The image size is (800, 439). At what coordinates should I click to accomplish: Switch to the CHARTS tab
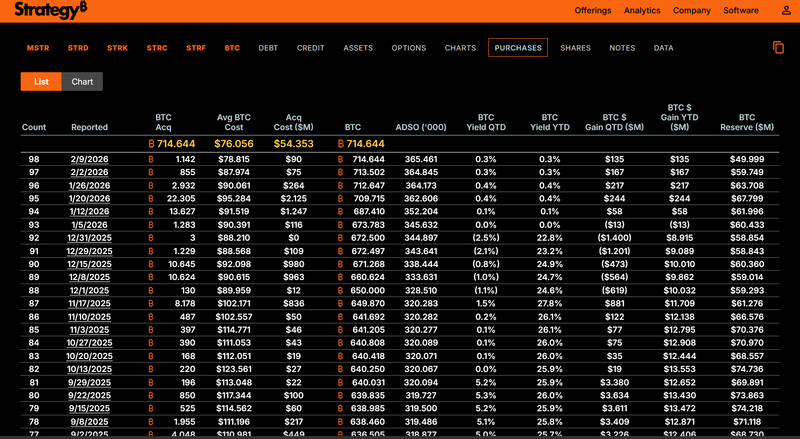click(x=460, y=48)
